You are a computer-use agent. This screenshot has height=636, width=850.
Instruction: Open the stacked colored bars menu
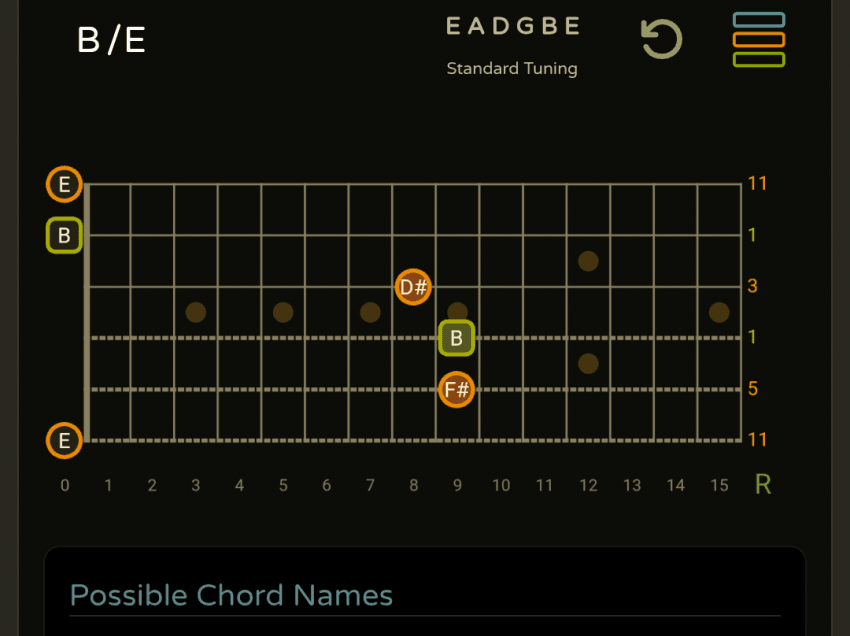[758, 40]
